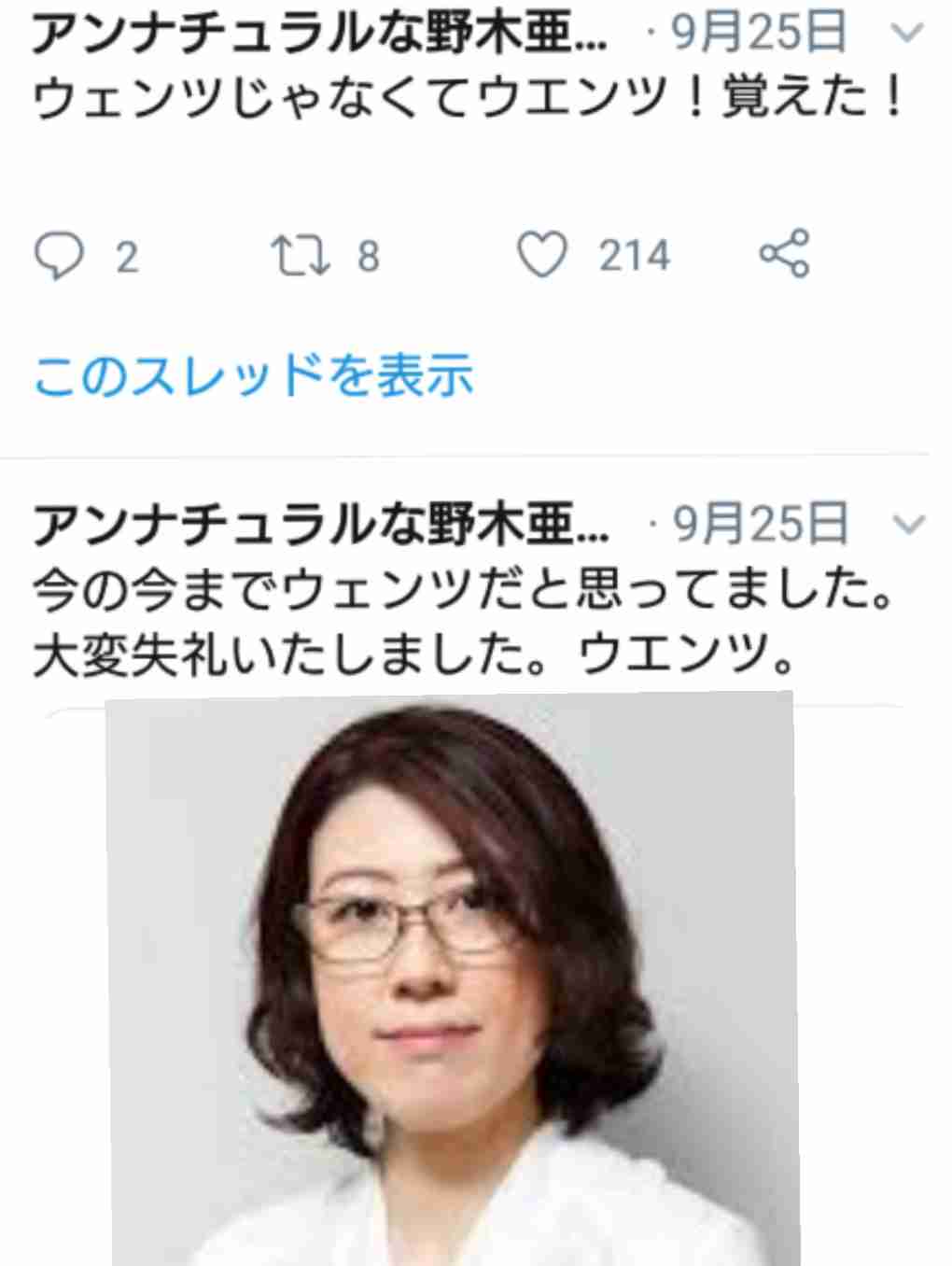This screenshot has width=952, height=1266.
Task: Open share options with the share icon
Action: 784,254
